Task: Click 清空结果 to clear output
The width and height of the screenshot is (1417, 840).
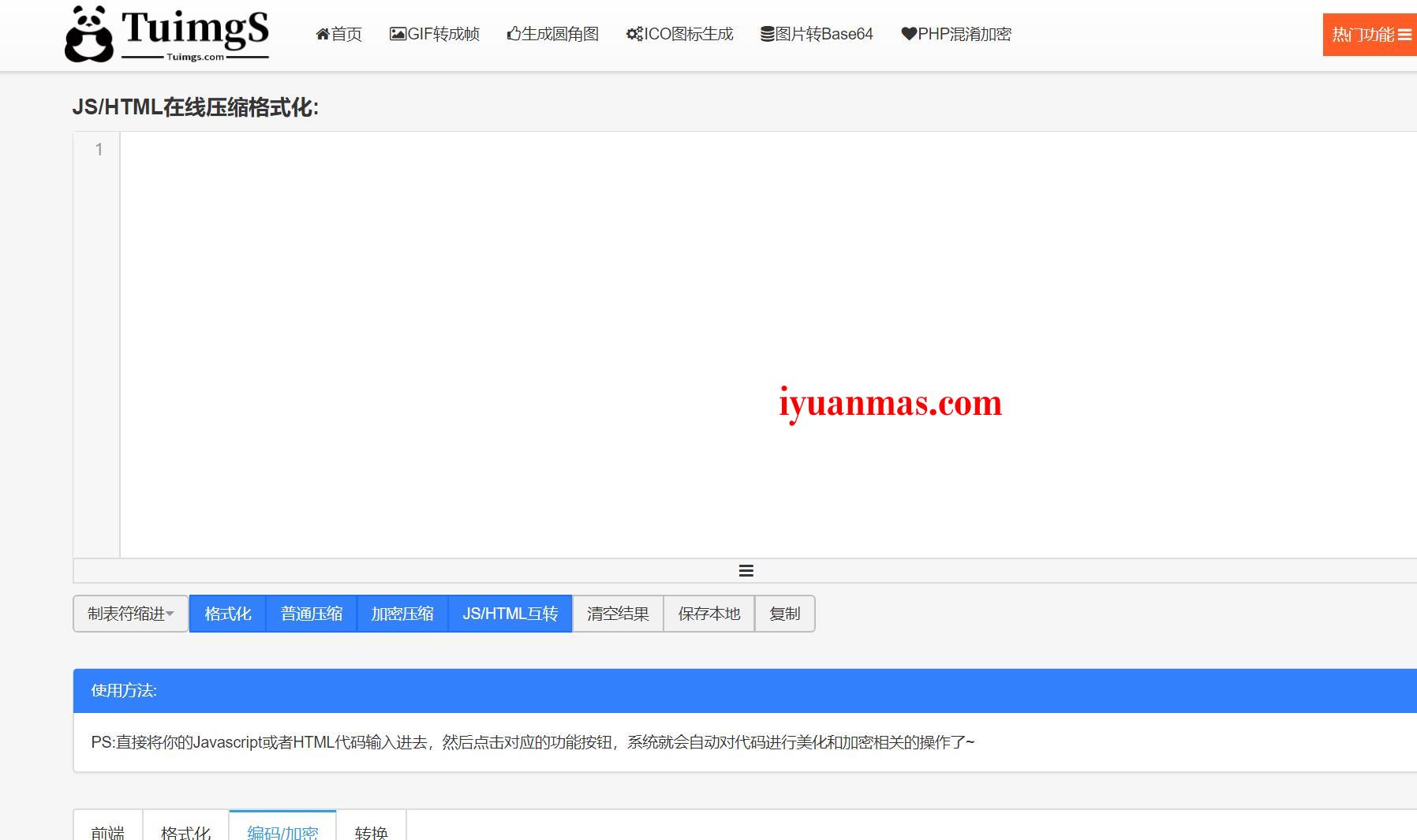Action: pos(618,614)
